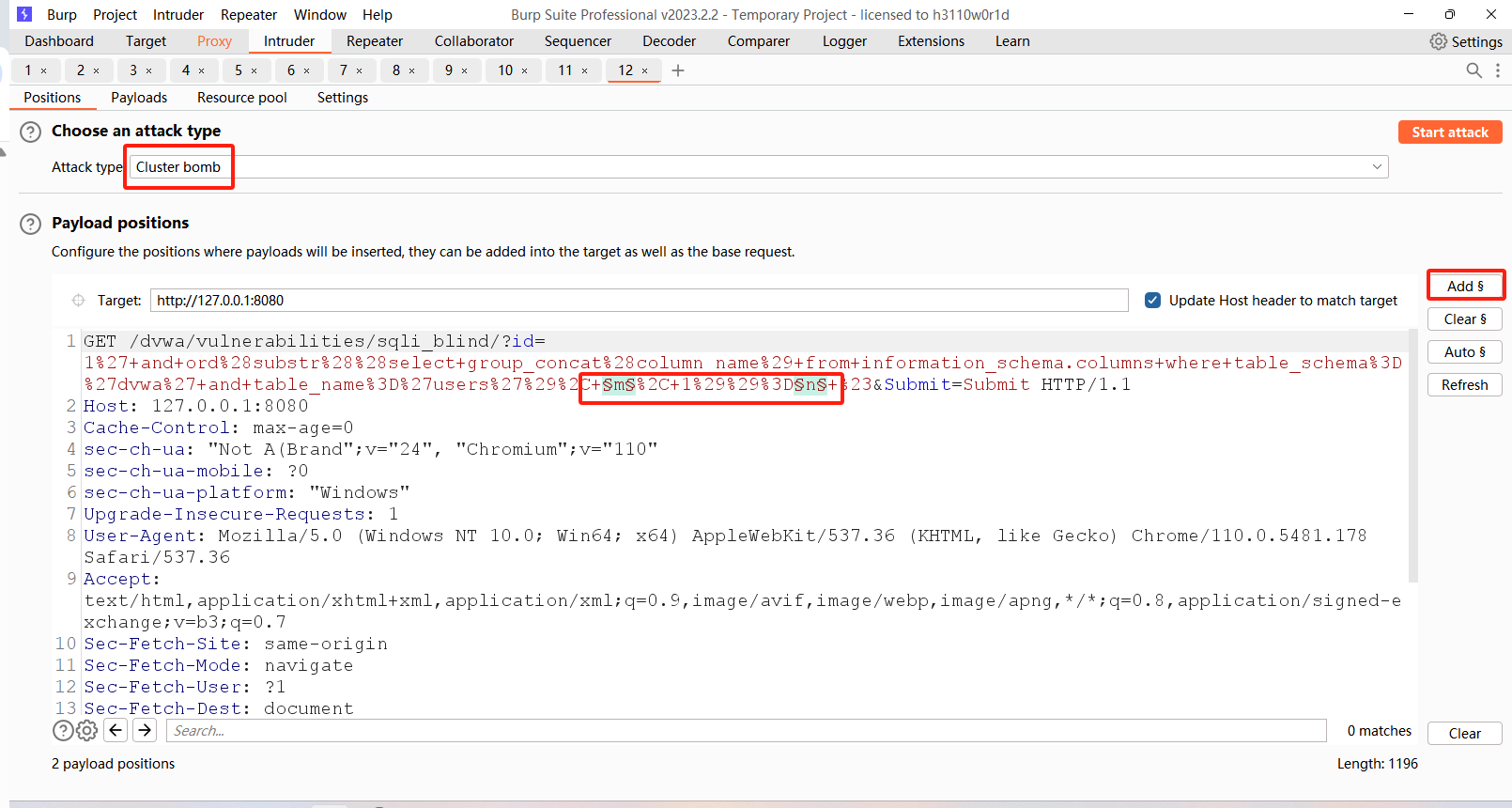The height and width of the screenshot is (808, 1512).
Task: Close Intruder tab 12
Action: pyautogui.click(x=645, y=70)
